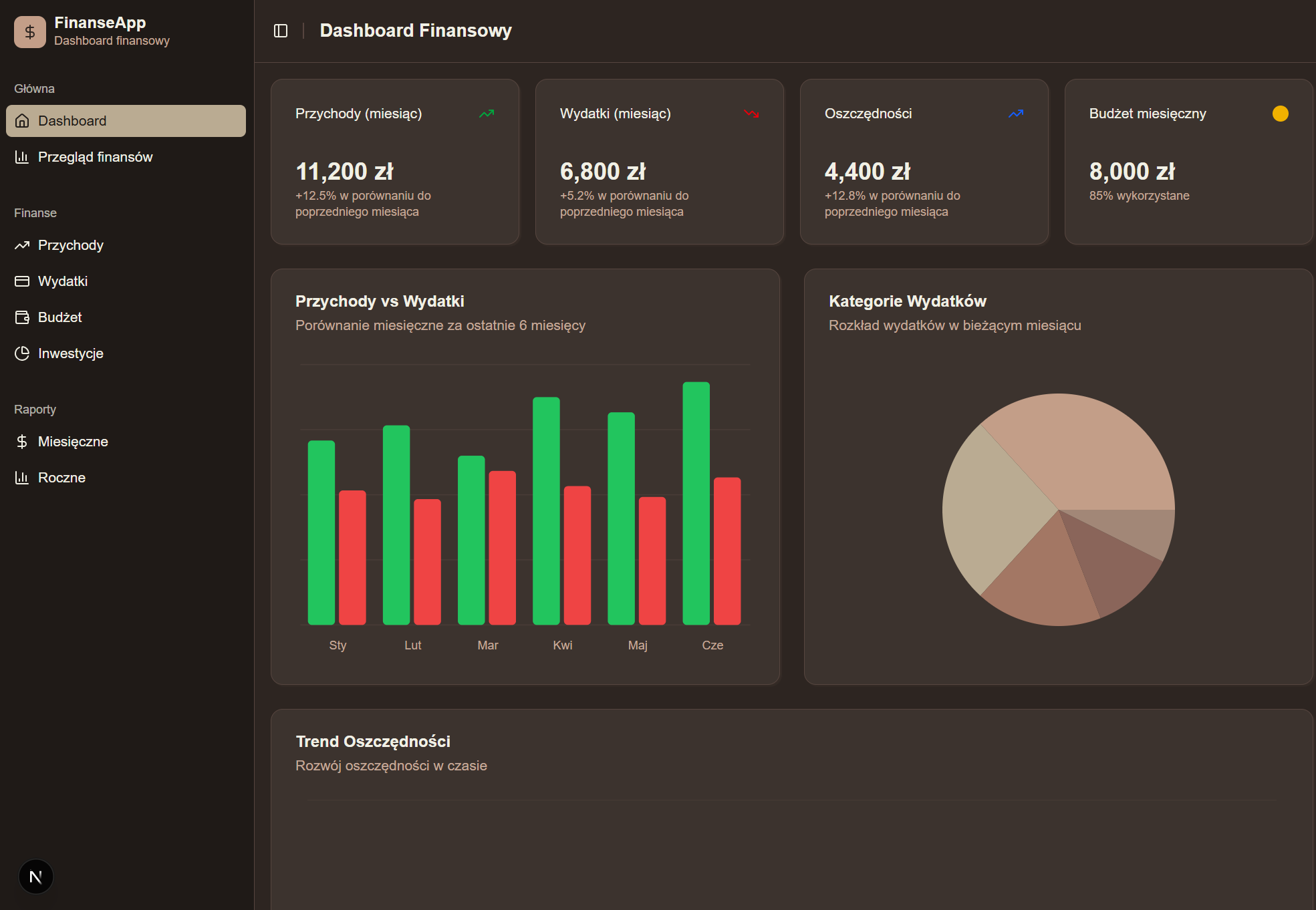Viewport: 1316px width, 910px height.
Task: Click the FinanseApp dollar logo icon
Action: (x=30, y=31)
